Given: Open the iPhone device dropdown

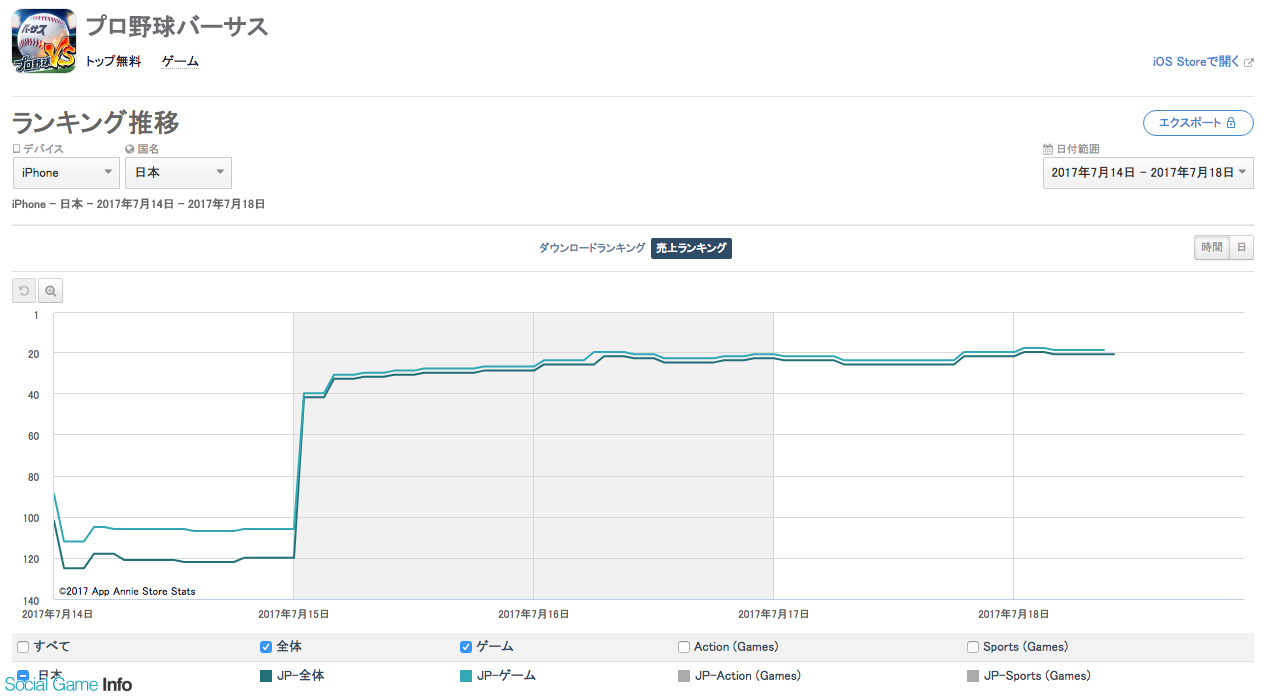Looking at the screenshot, I should tap(66, 173).
